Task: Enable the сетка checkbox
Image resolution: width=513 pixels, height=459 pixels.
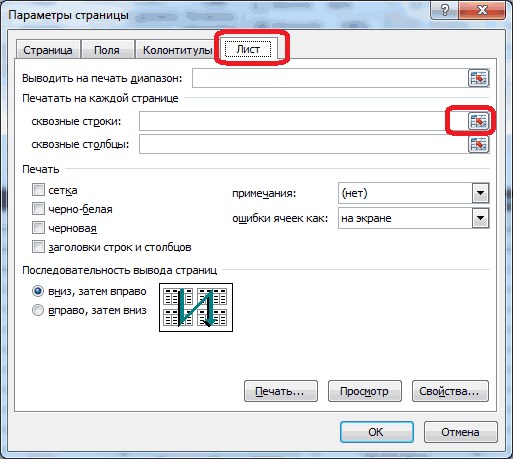Action: [38, 190]
